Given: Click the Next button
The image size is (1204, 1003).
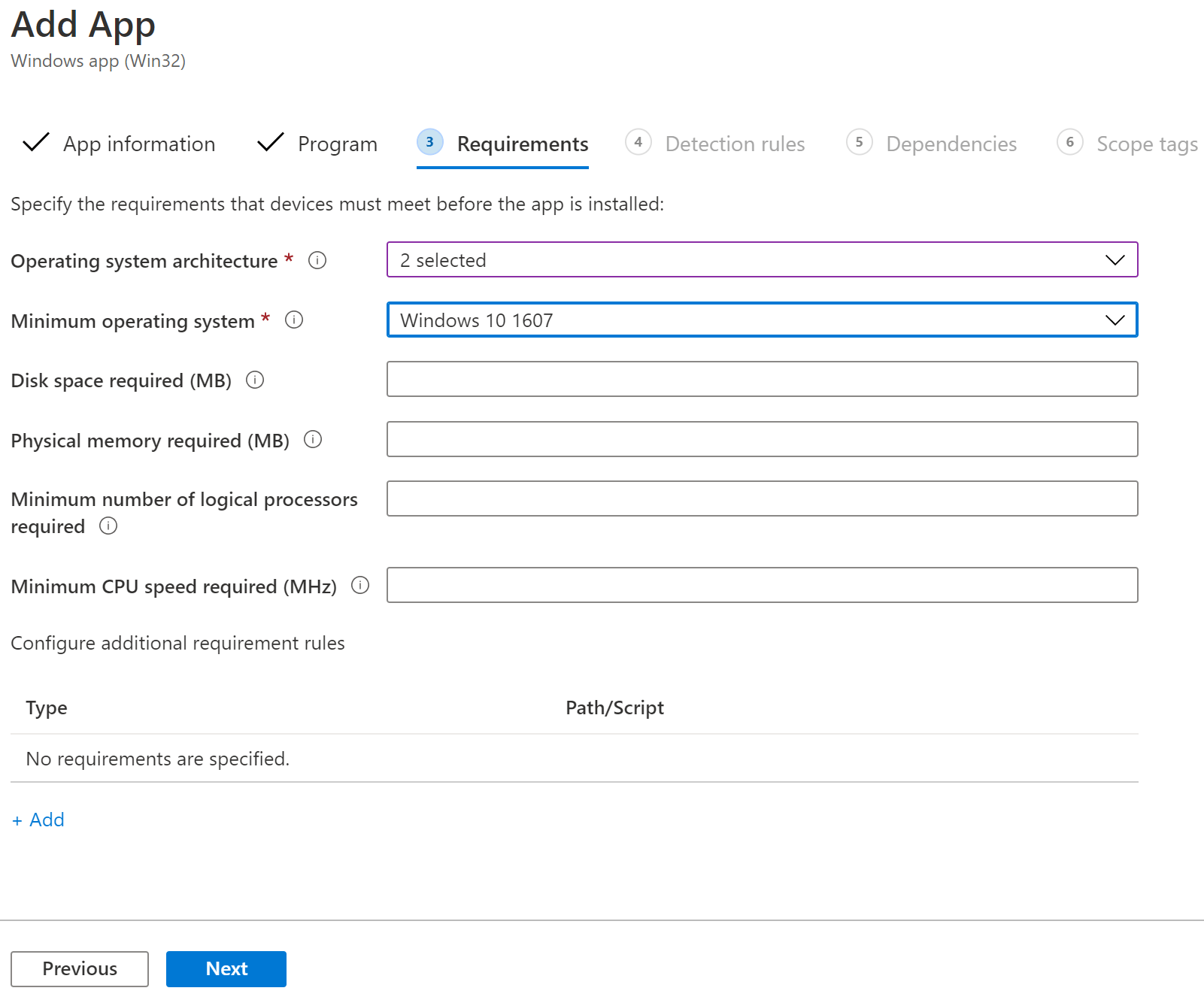Looking at the screenshot, I should click(226, 969).
